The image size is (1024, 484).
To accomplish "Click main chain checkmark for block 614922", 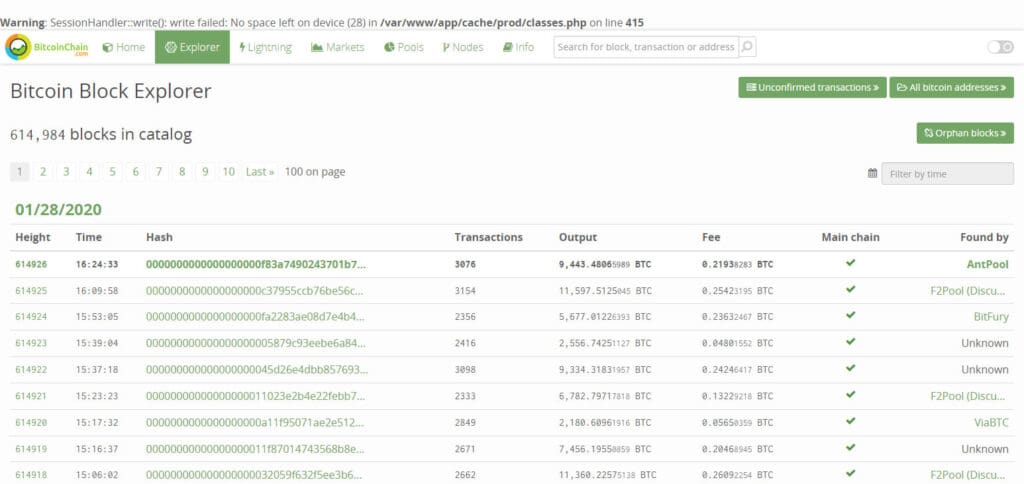I will 850,368.
